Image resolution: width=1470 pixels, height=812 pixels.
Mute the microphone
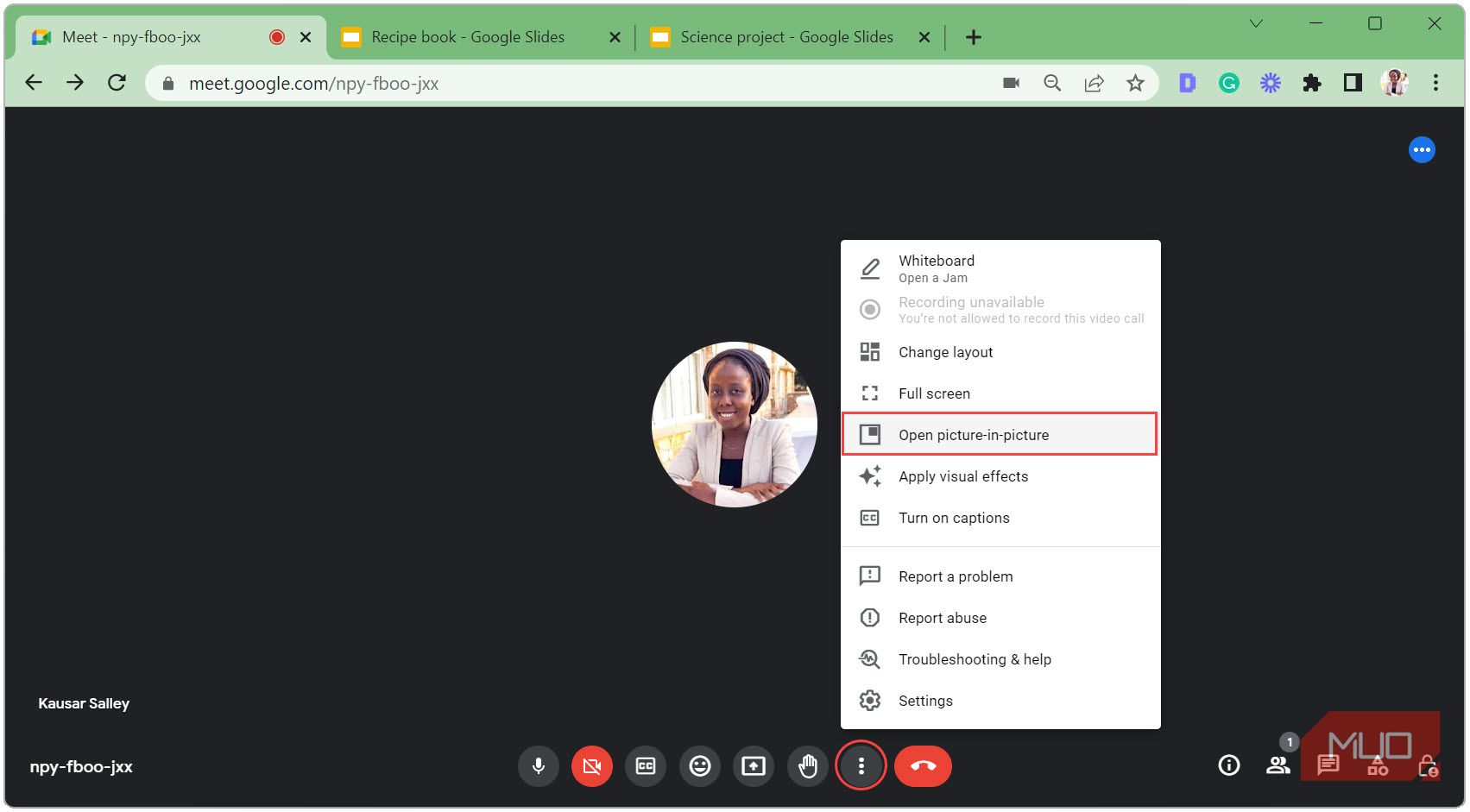pyautogui.click(x=538, y=765)
